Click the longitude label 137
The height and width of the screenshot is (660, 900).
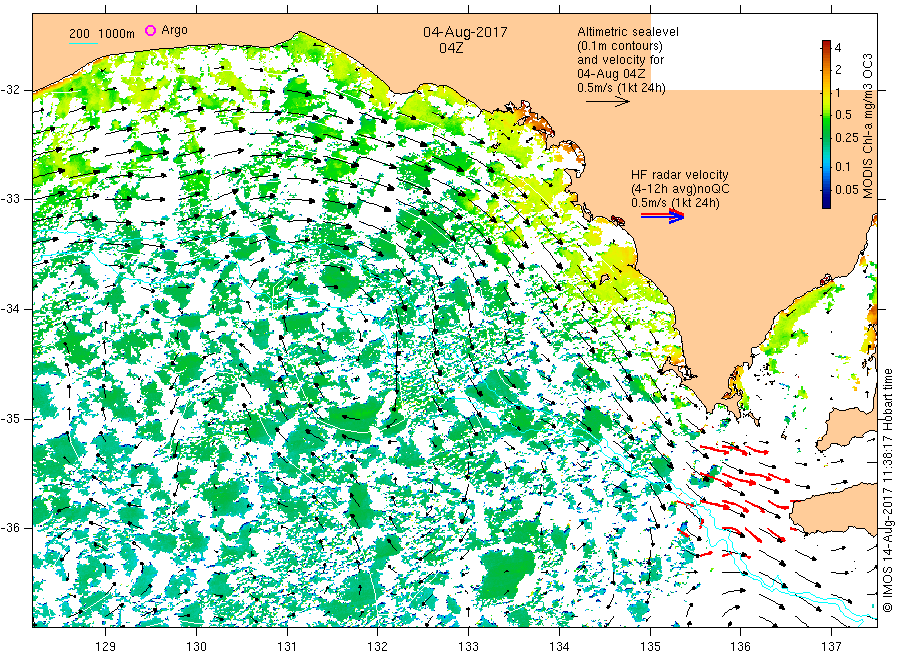coord(832,647)
